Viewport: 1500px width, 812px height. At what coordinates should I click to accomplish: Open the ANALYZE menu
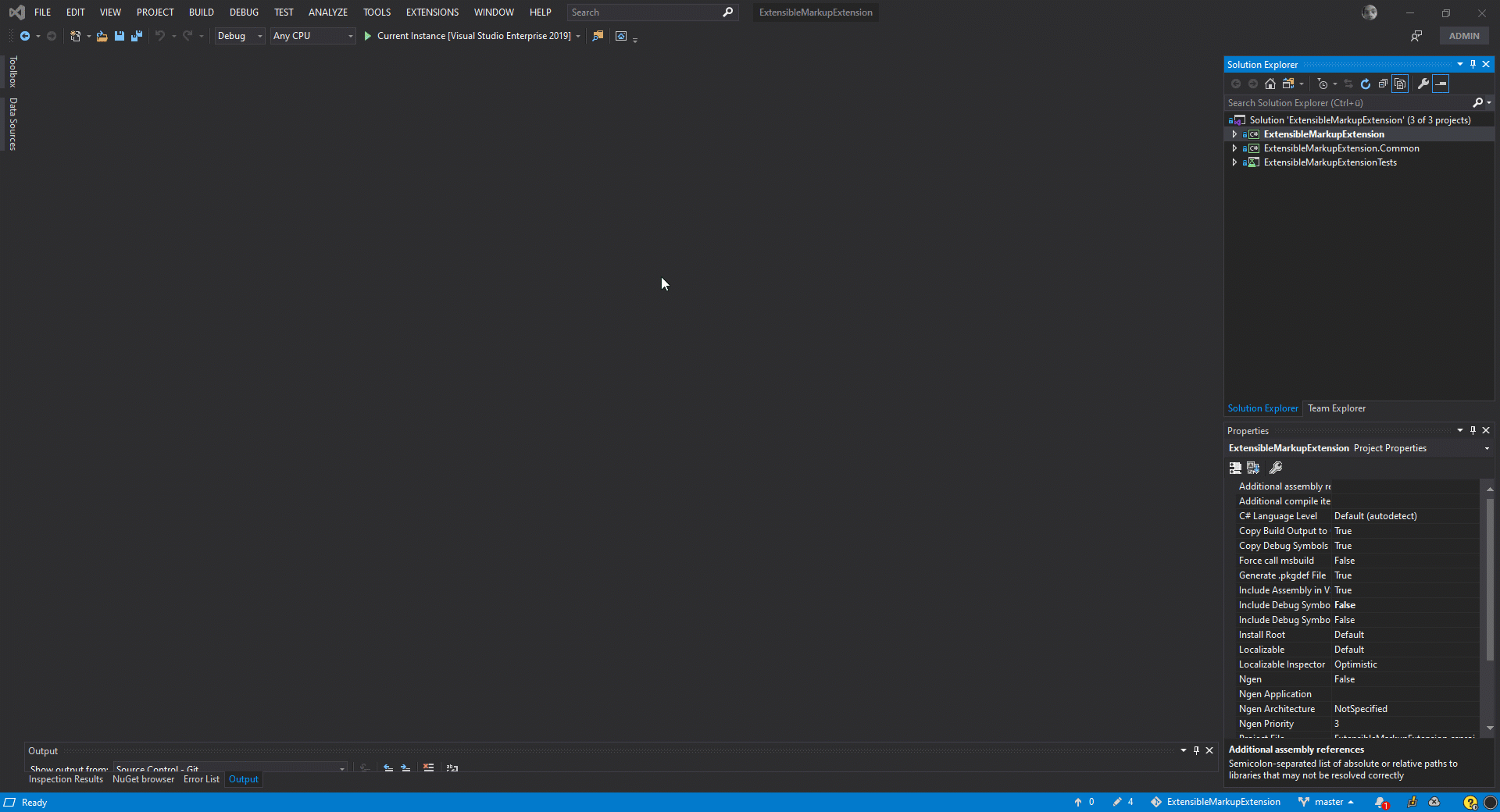coord(328,12)
